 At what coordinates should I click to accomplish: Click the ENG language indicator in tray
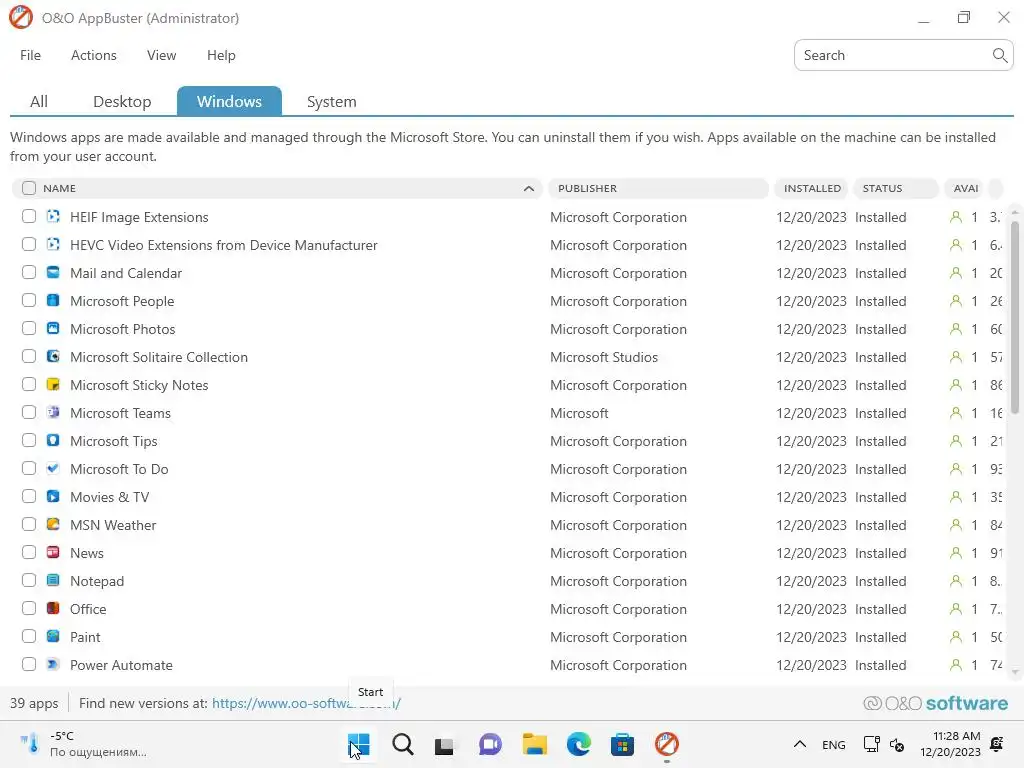pyautogui.click(x=833, y=744)
